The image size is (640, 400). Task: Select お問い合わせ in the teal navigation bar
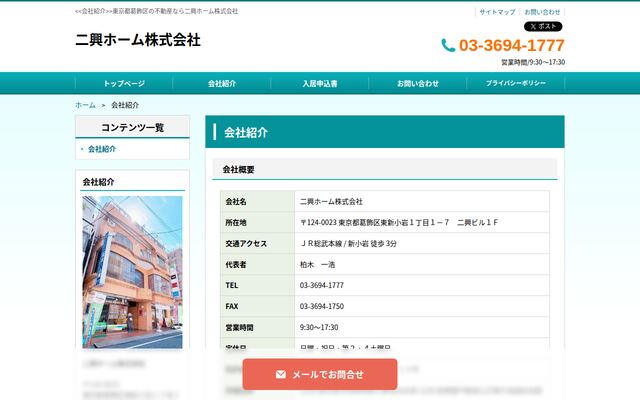point(418,83)
